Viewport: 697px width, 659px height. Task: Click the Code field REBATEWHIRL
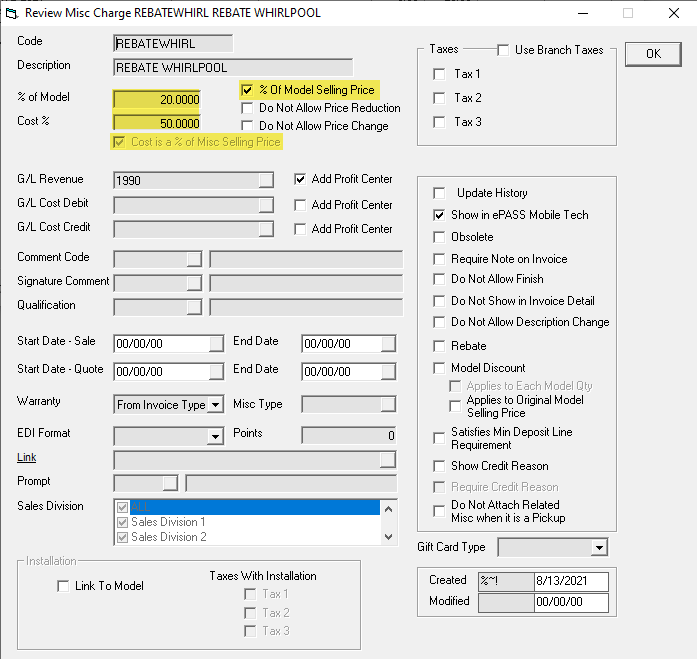(173, 44)
